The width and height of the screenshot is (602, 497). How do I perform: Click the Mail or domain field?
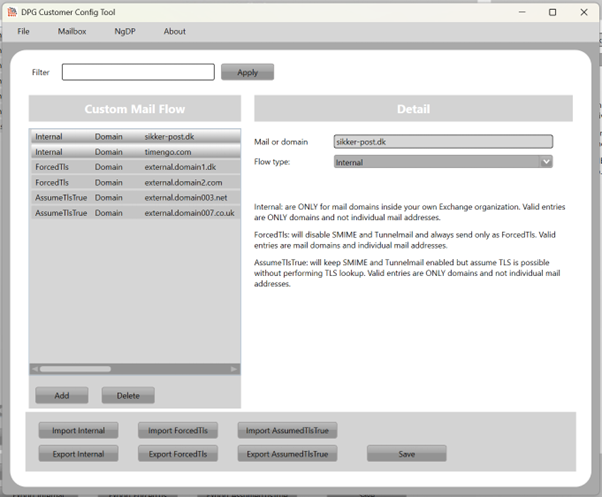point(442,142)
